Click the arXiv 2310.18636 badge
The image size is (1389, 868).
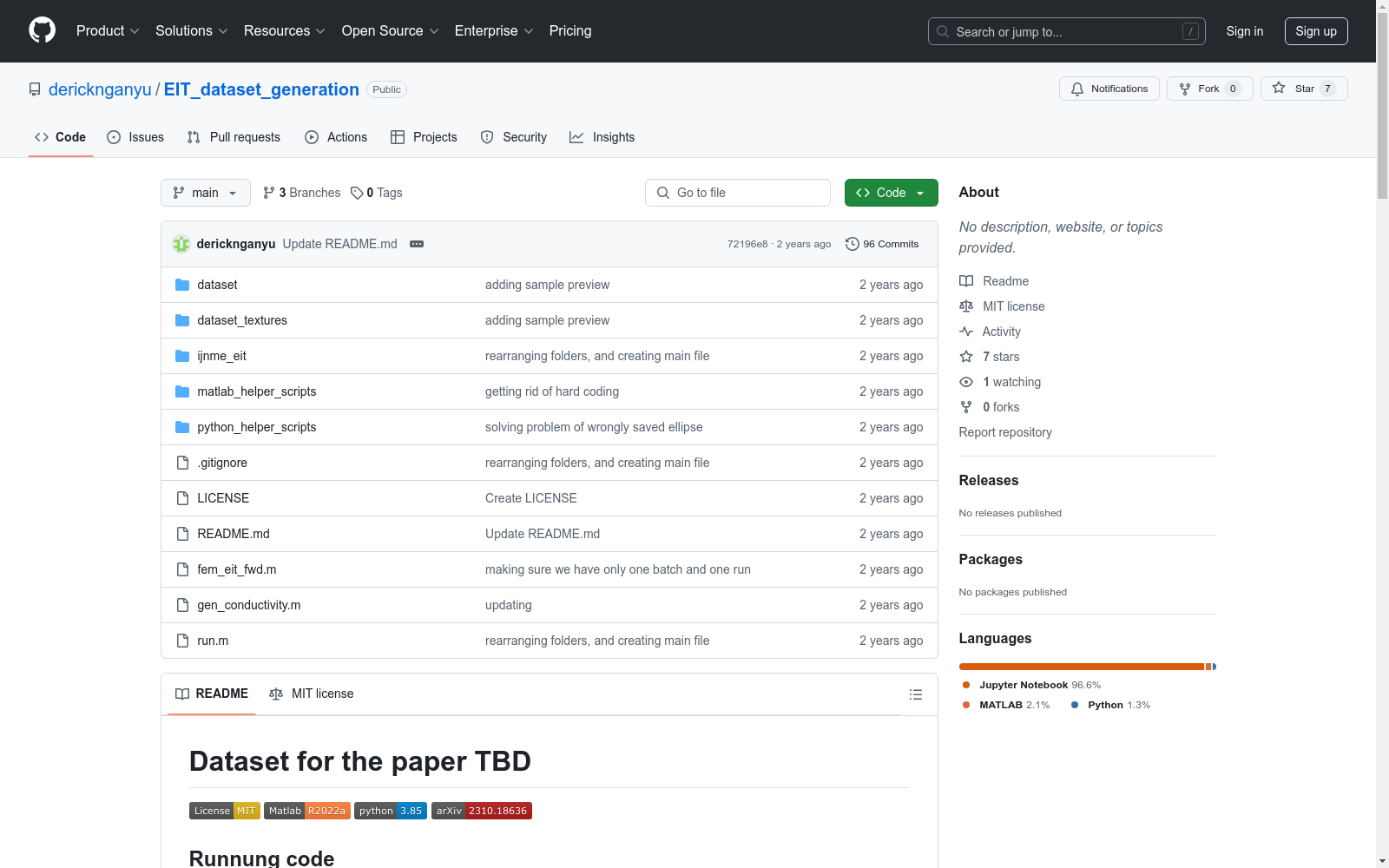[482, 811]
